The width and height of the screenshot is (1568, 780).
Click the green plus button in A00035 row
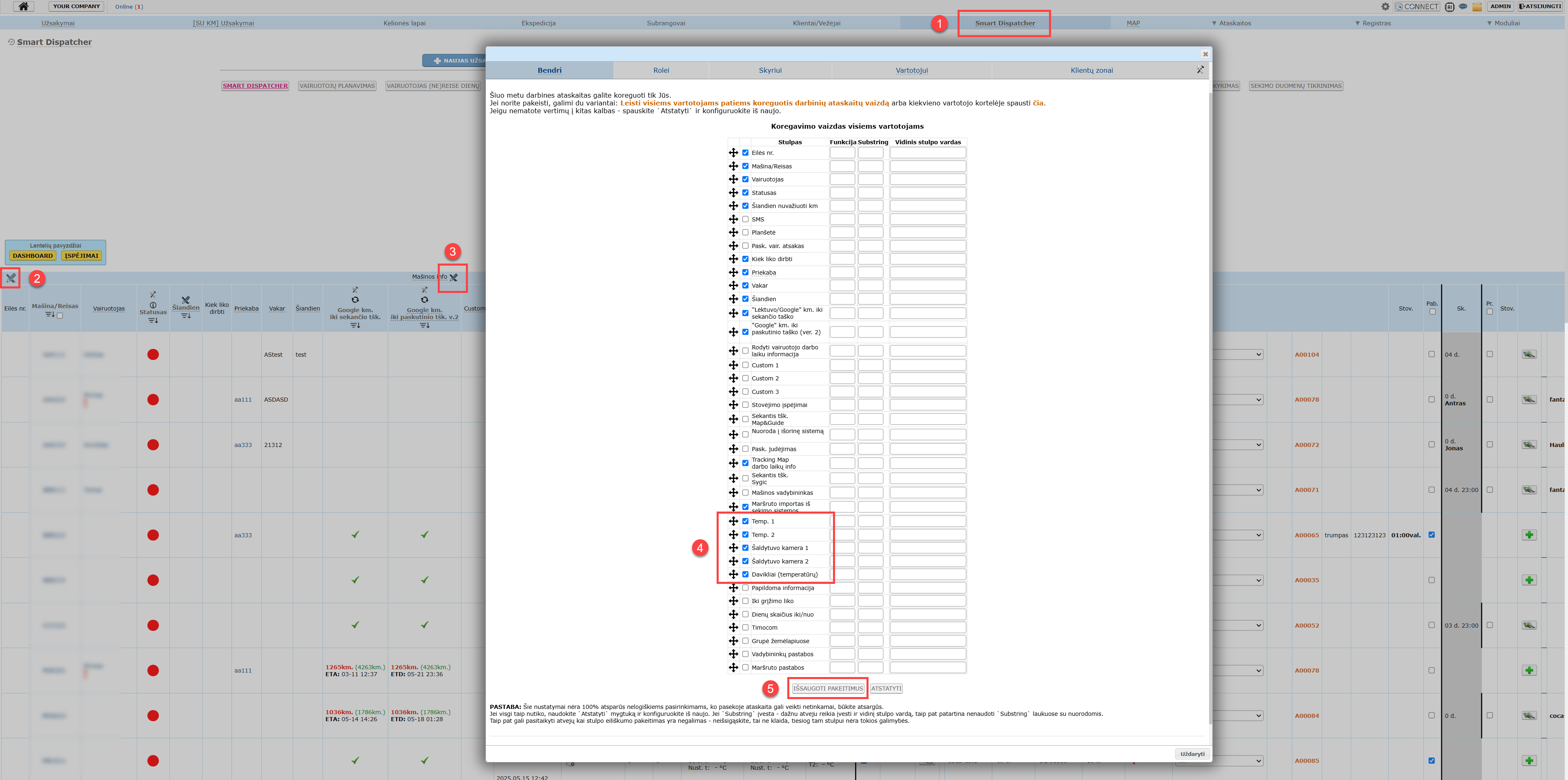click(x=1529, y=580)
